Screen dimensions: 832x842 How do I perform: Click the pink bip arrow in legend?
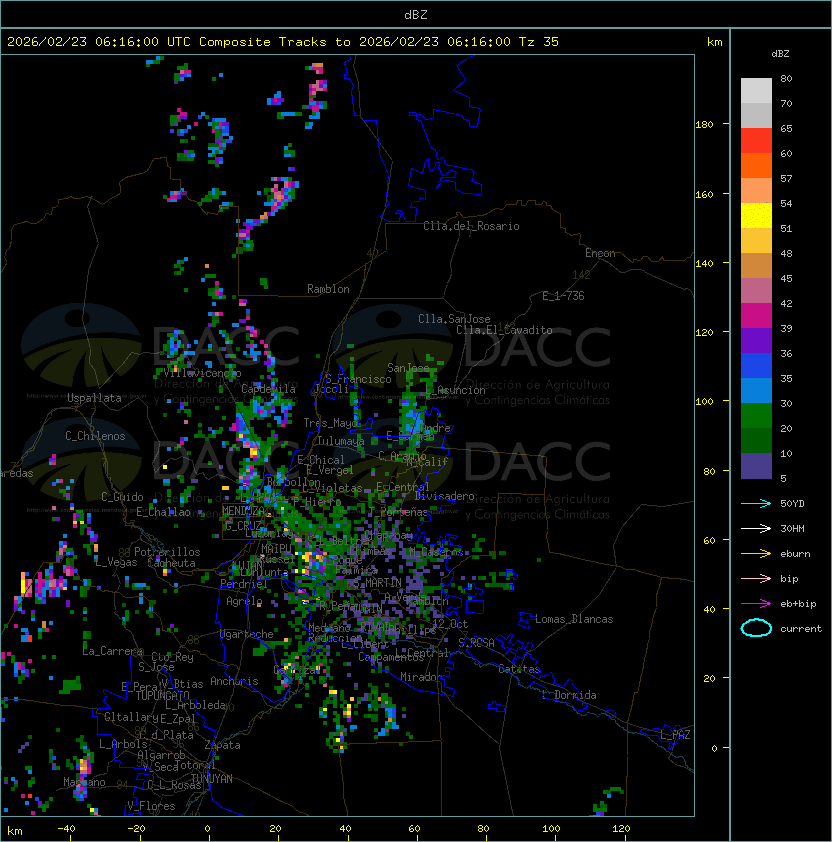pos(756,578)
